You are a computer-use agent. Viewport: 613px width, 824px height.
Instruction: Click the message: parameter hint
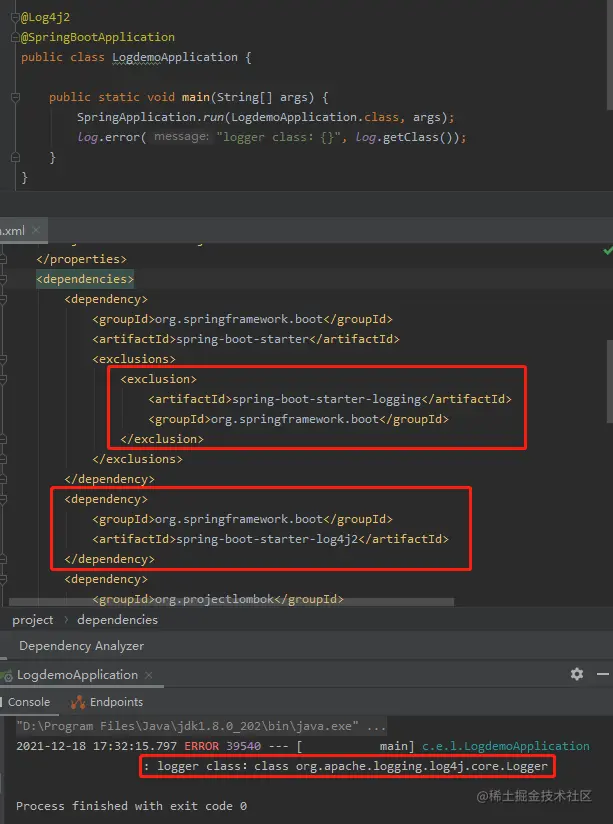(181, 137)
